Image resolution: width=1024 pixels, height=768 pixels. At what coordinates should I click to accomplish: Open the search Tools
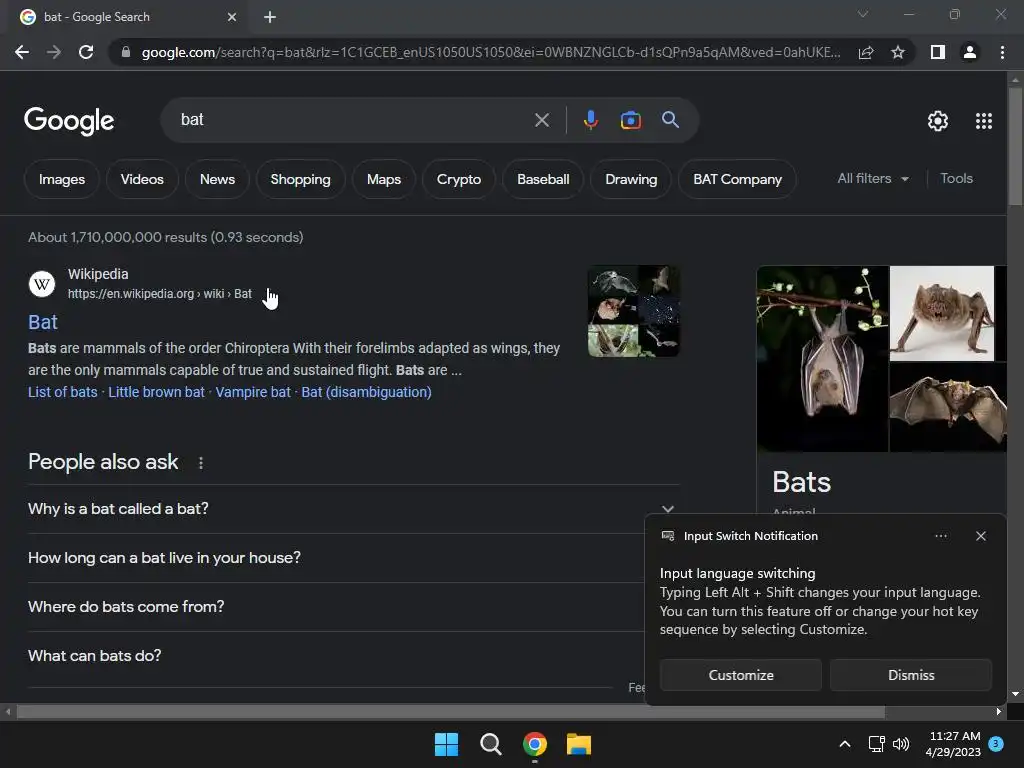(956, 178)
